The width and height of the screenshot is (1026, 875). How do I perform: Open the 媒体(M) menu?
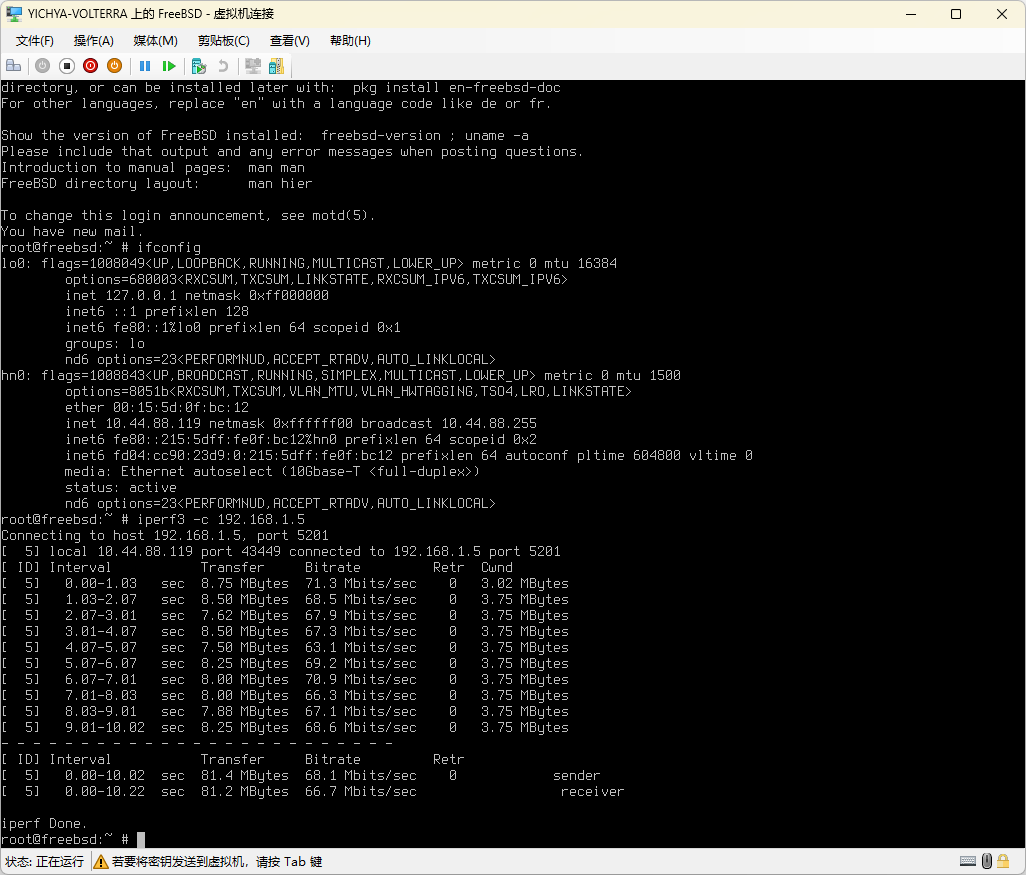155,41
